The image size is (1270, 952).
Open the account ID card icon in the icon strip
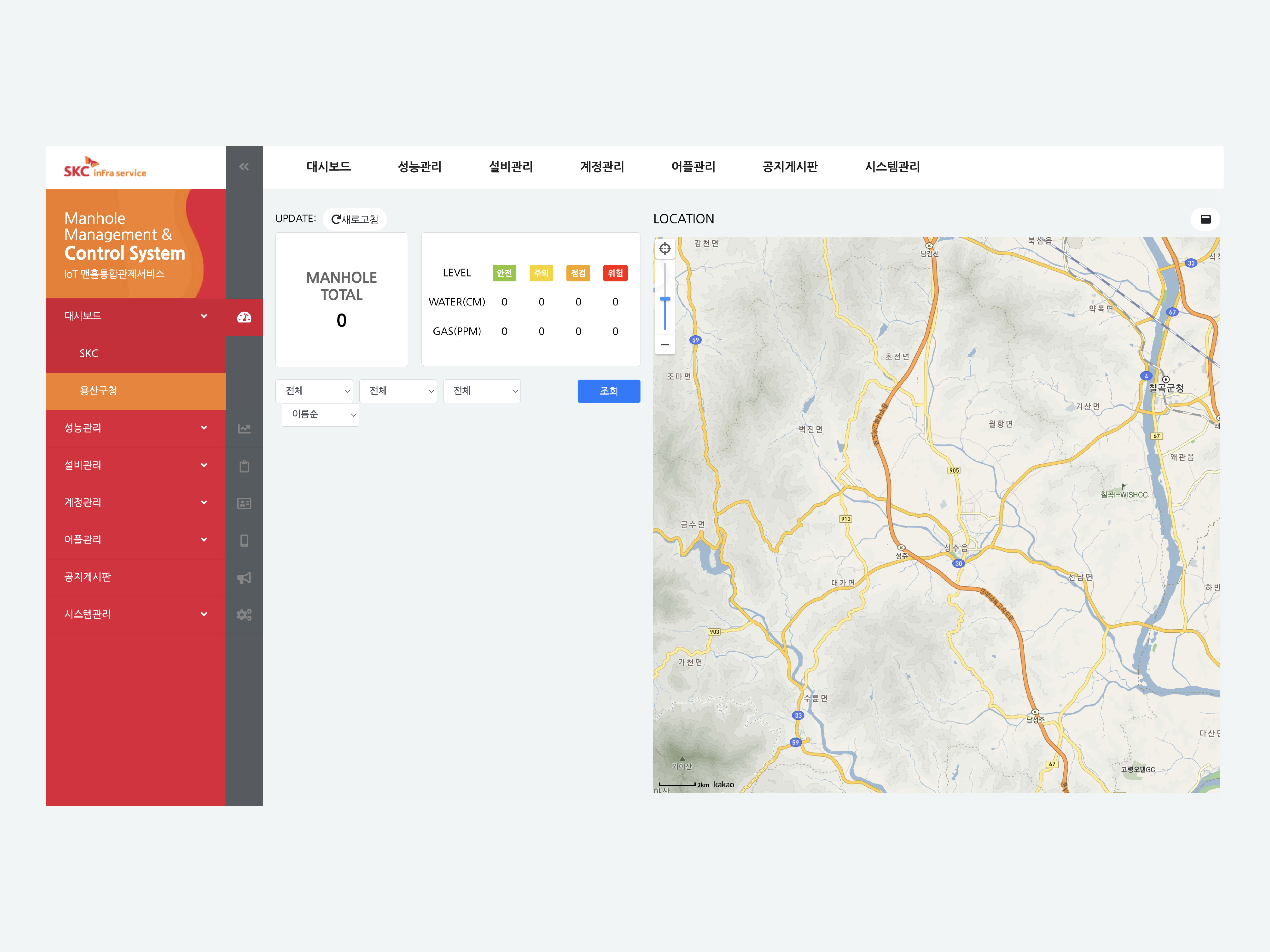tap(244, 503)
